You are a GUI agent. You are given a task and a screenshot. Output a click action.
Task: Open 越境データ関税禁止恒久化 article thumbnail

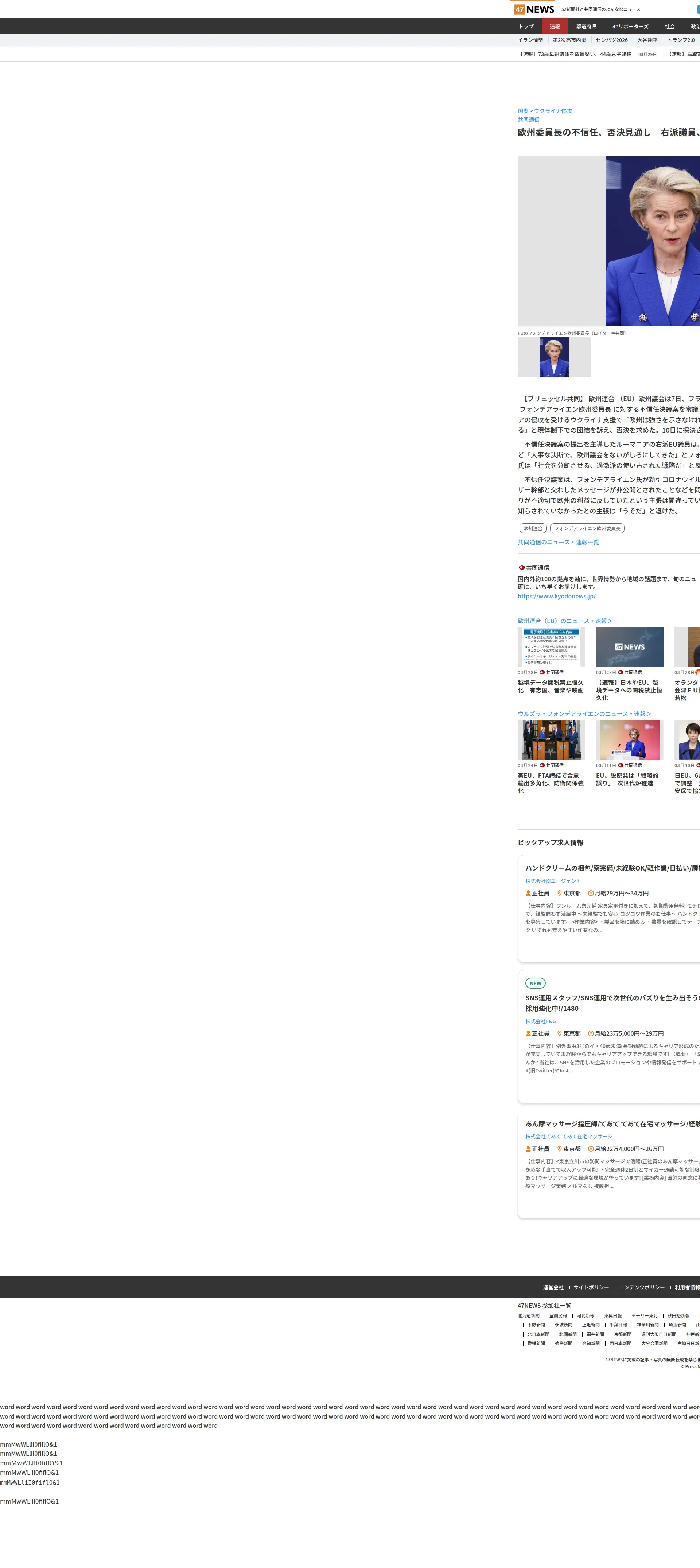[x=551, y=646]
